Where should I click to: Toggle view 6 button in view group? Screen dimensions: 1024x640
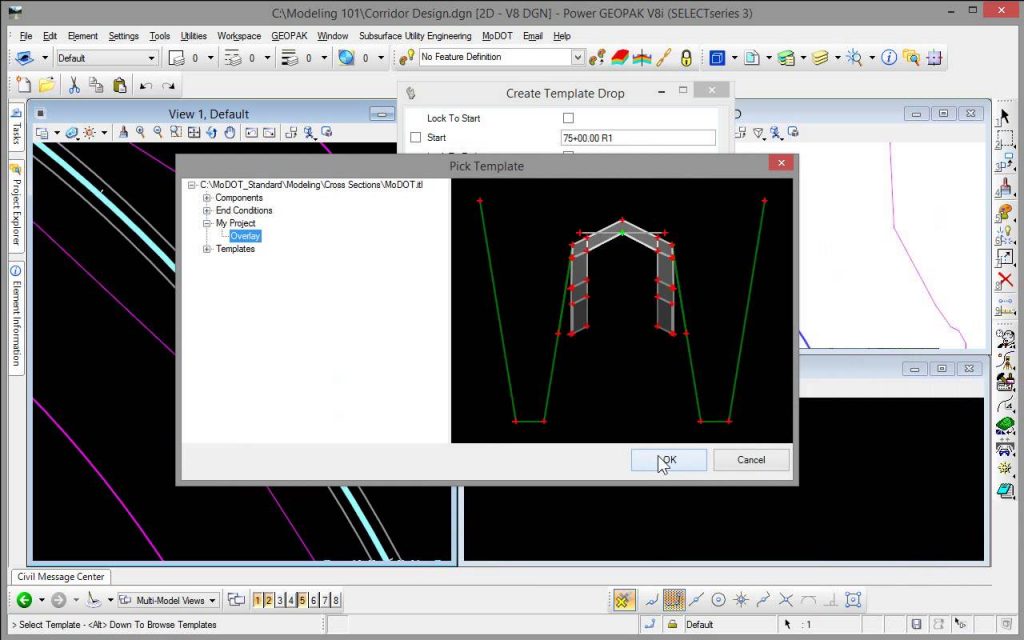tap(313, 600)
